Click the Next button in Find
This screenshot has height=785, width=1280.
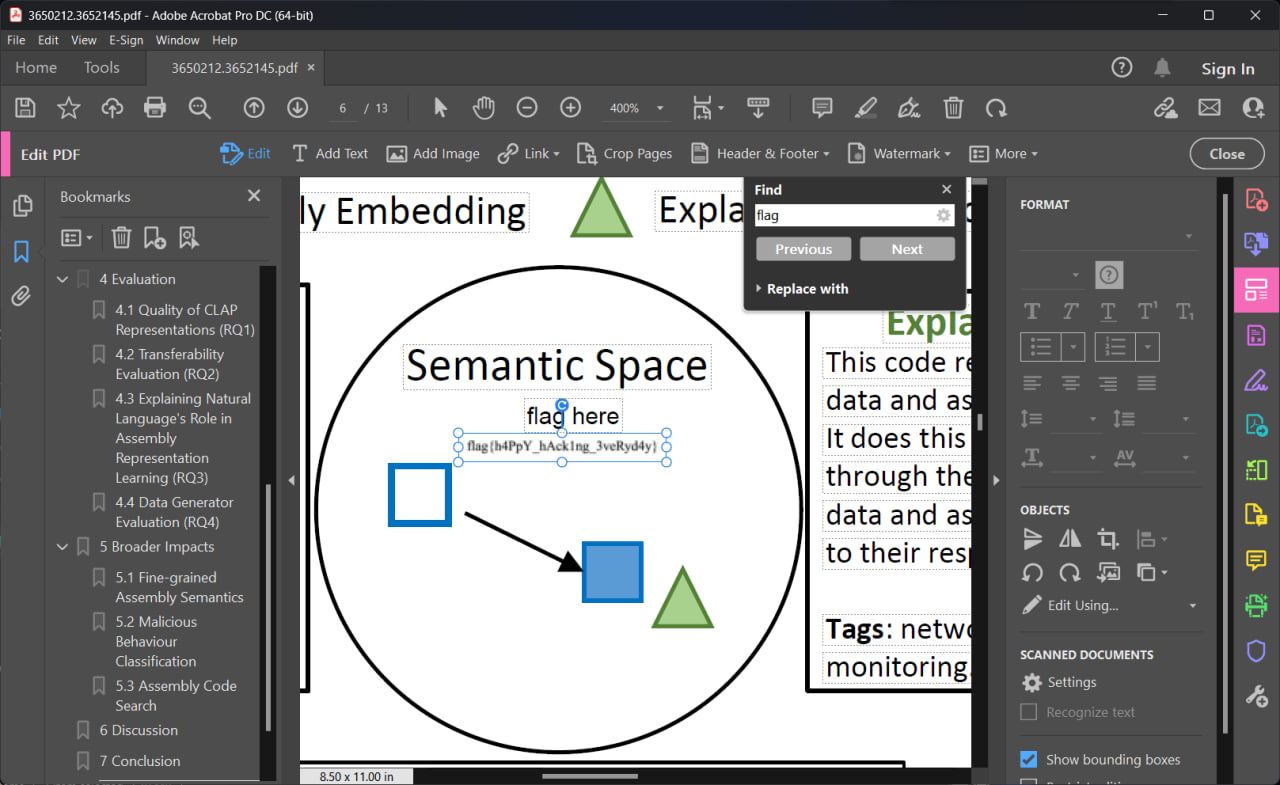click(907, 249)
